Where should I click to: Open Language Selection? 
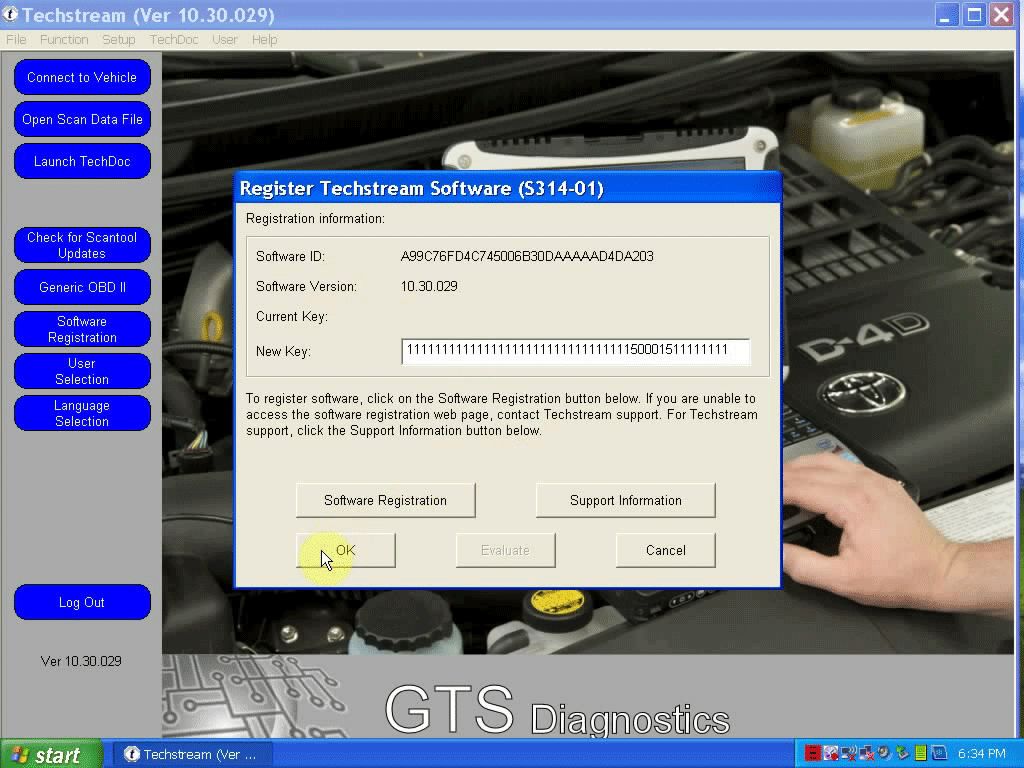click(82, 413)
